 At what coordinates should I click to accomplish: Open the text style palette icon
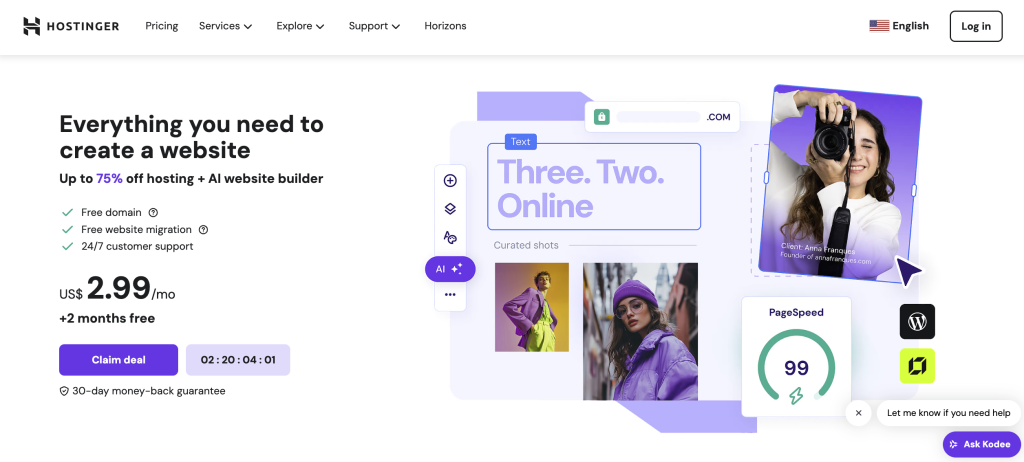click(x=450, y=237)
